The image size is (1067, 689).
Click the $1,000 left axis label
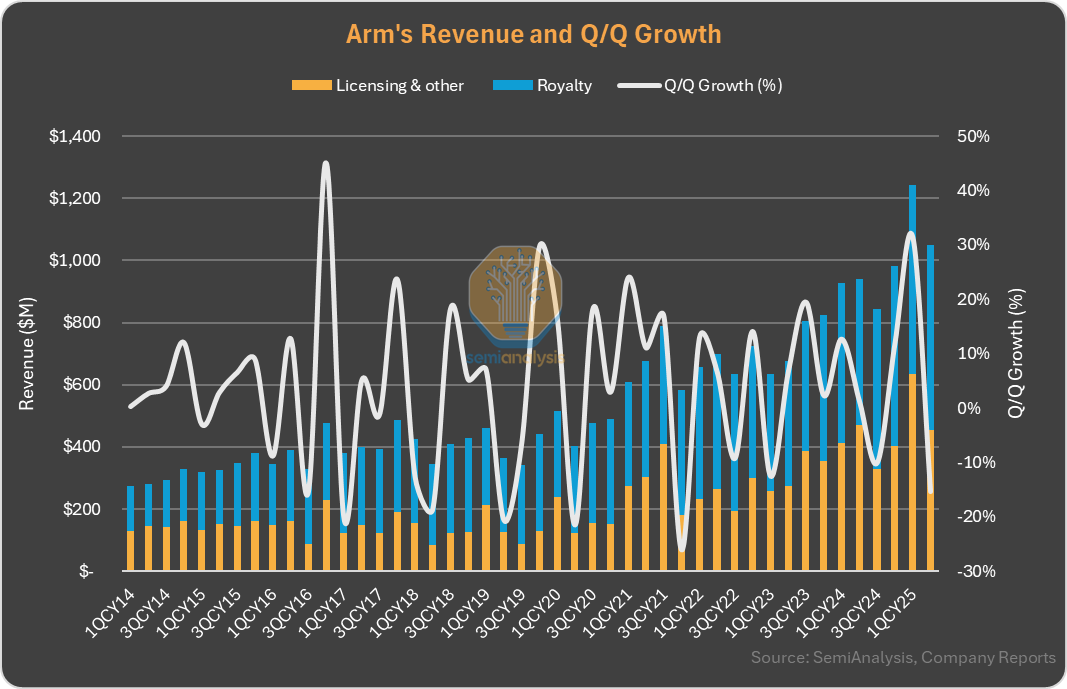[x=75, y=261]
